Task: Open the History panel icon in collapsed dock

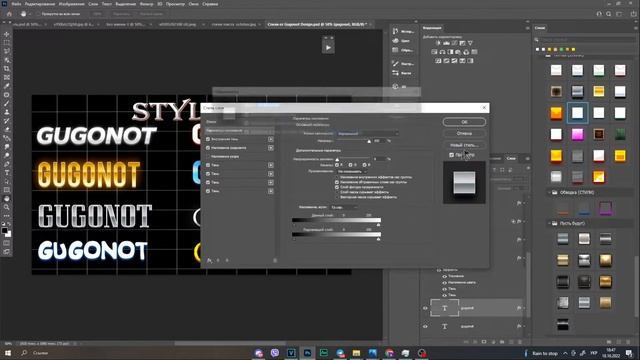Action: pyautogui.click(x=395, y=31)
